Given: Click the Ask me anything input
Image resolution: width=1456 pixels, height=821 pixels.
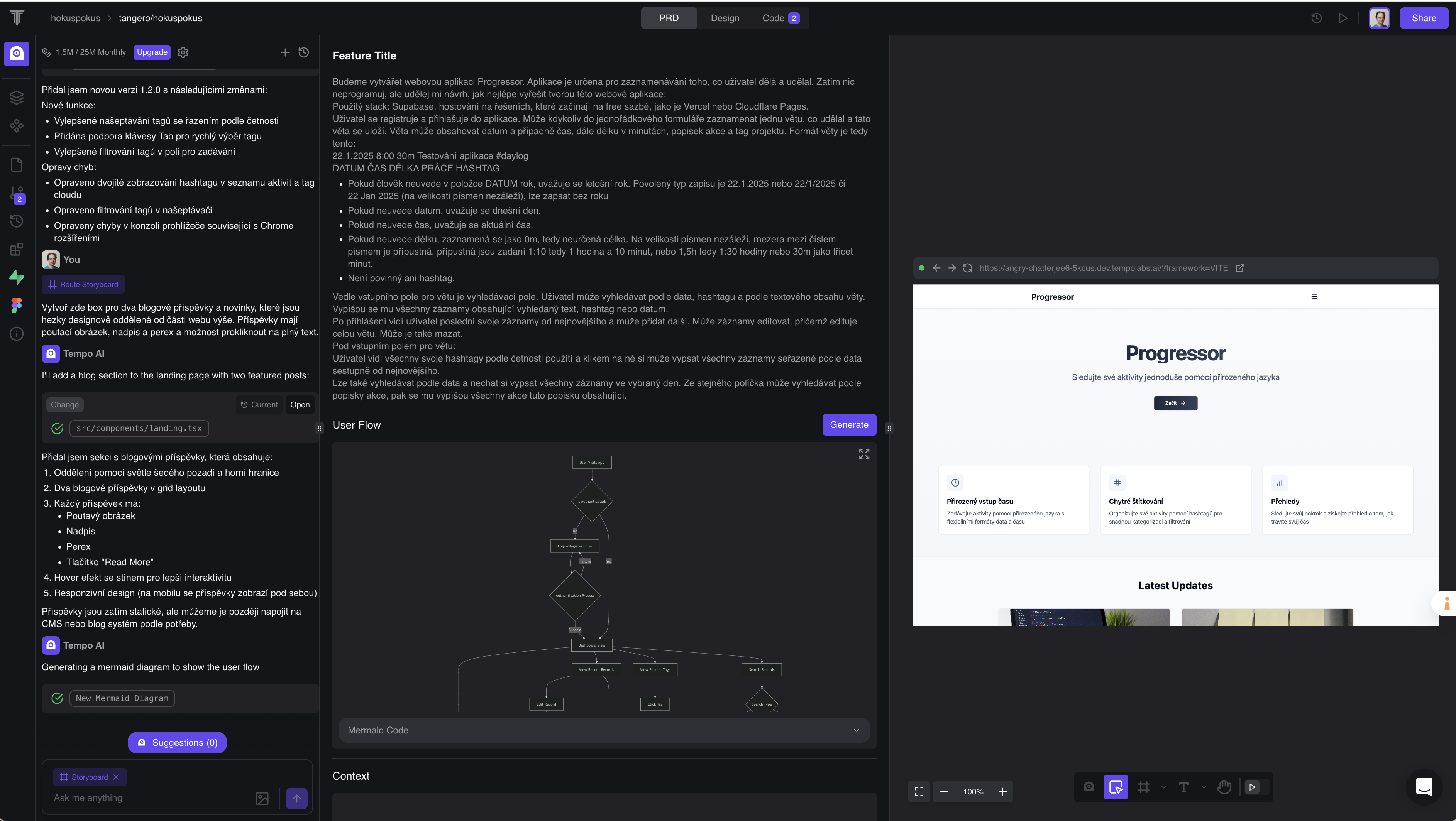Looking at the screenshot, I should (150, 798).
